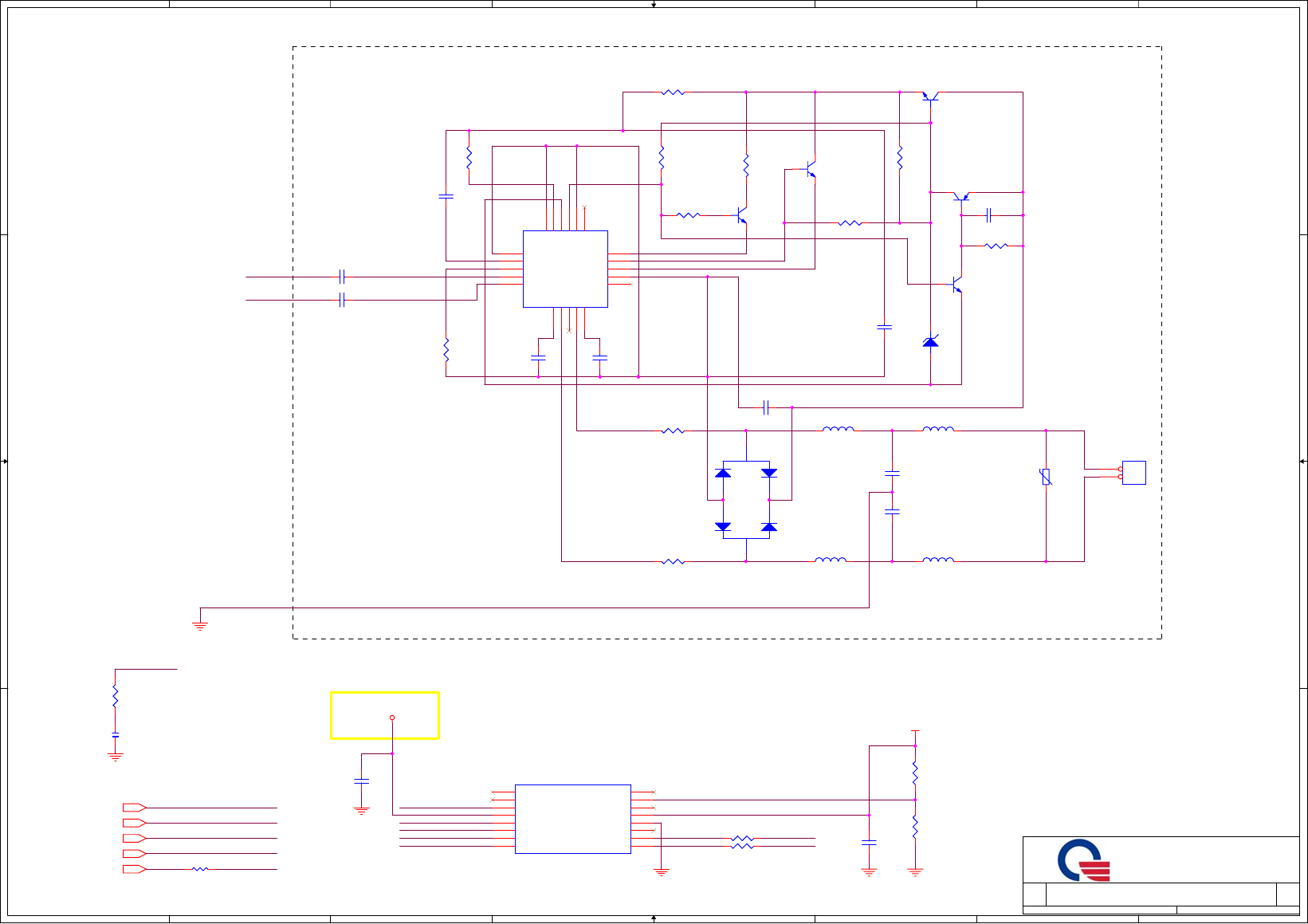1308x924 pixels.
Task: Select the upper input coupling capacitor at left
Action: click(342, 277)
